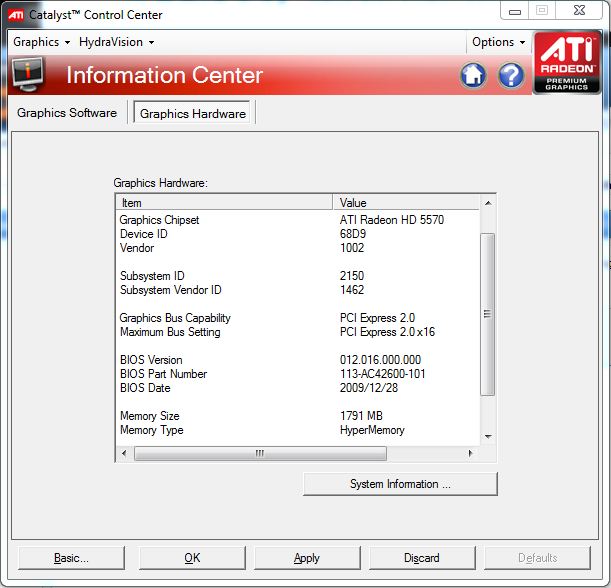Viewport: 611px width, 588px height.
Task: Click the list's vertical scroll down arrow
Action: [488, 437]
